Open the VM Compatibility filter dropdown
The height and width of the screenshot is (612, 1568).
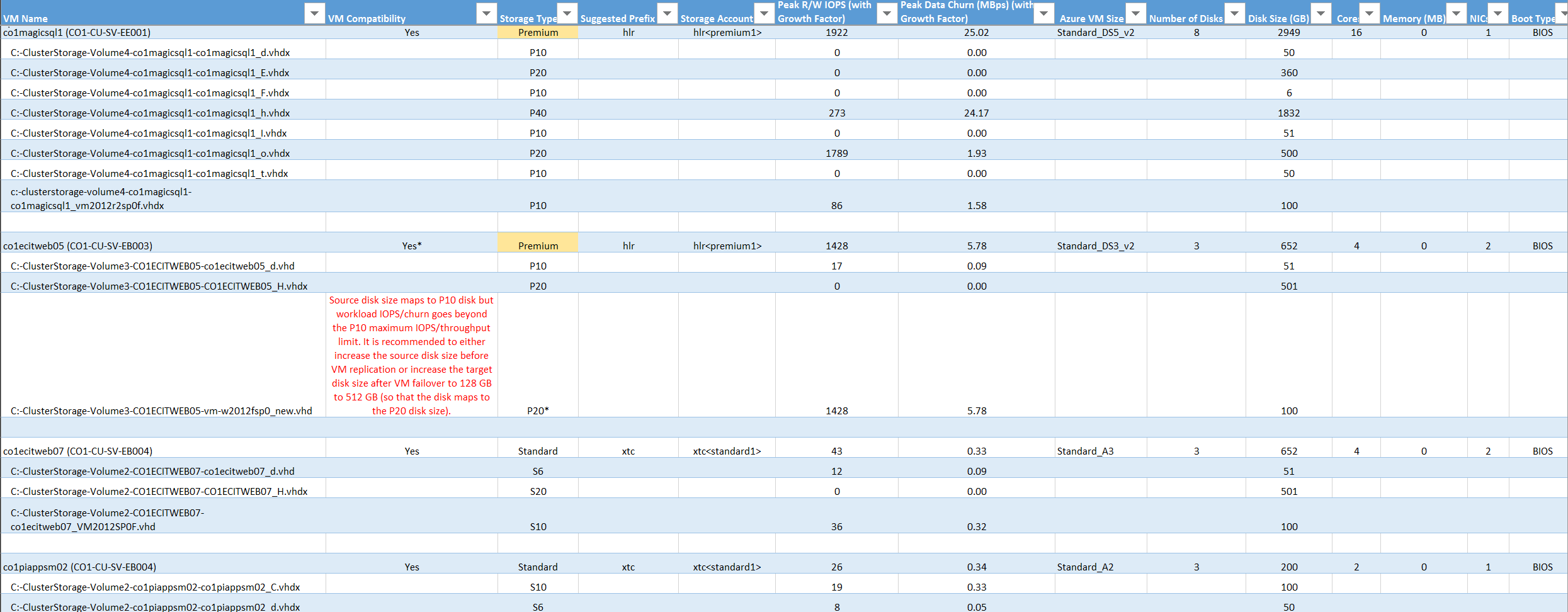click(x=486, y=13)
